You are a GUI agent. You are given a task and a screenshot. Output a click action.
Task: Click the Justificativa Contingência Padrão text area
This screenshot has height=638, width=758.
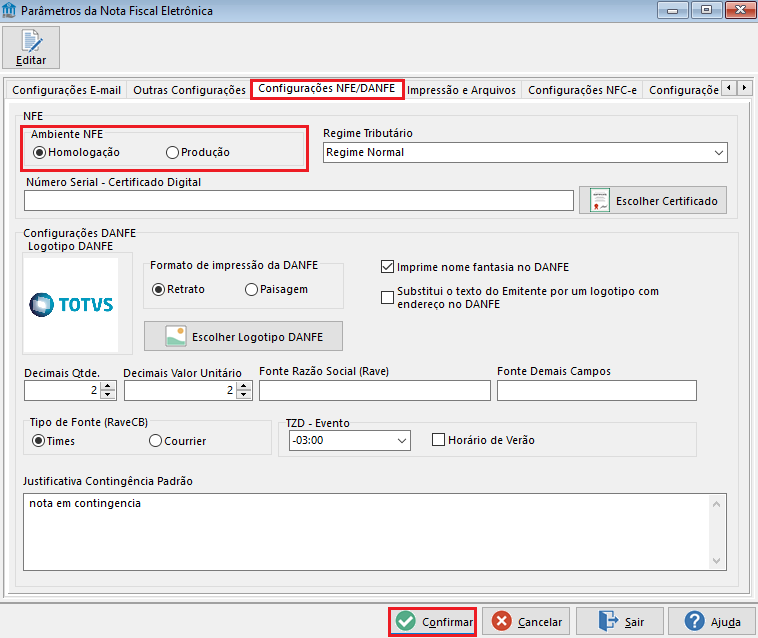(x=375, y=532)
